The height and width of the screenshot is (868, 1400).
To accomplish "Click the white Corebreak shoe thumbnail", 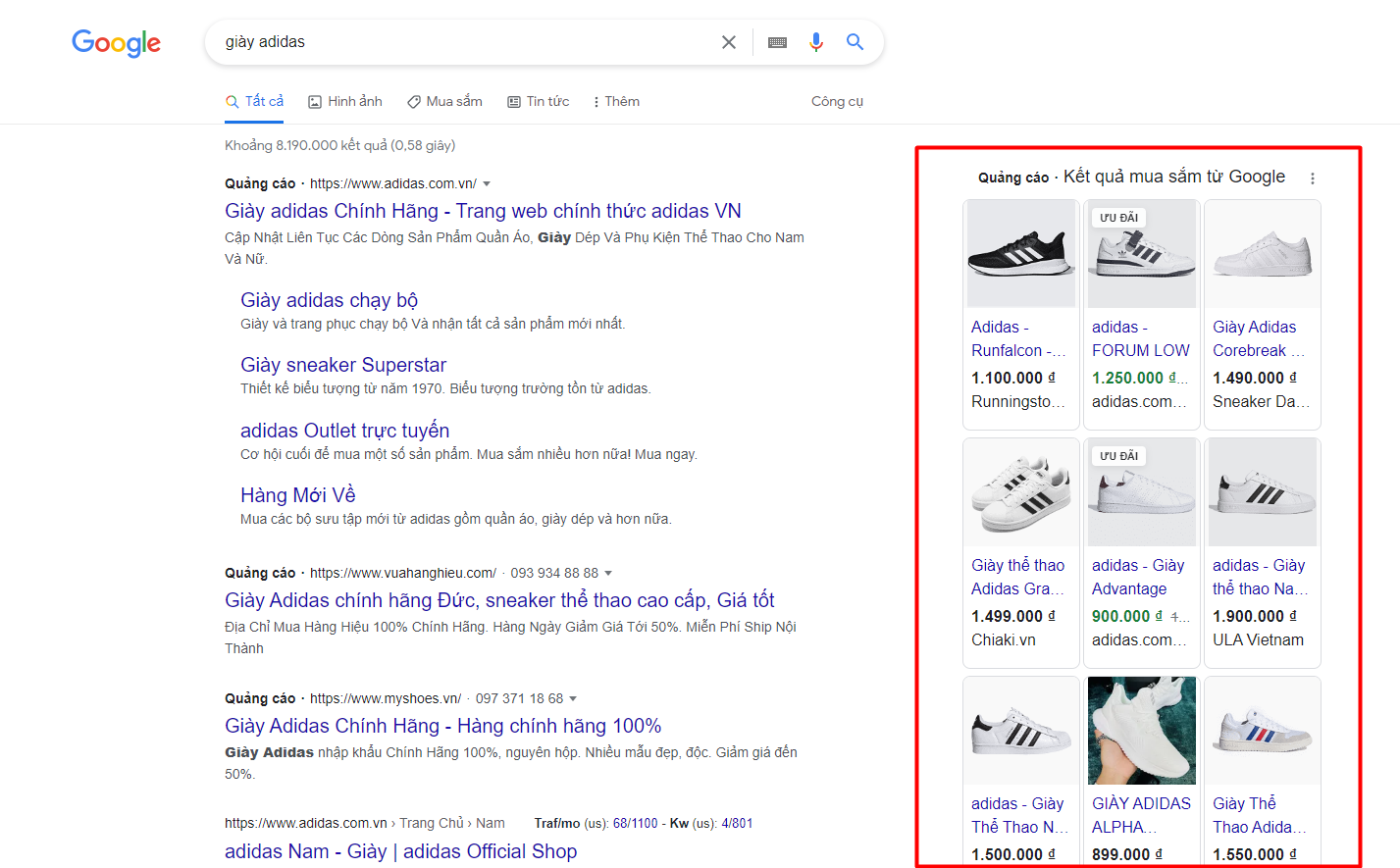I will 1263,254.
